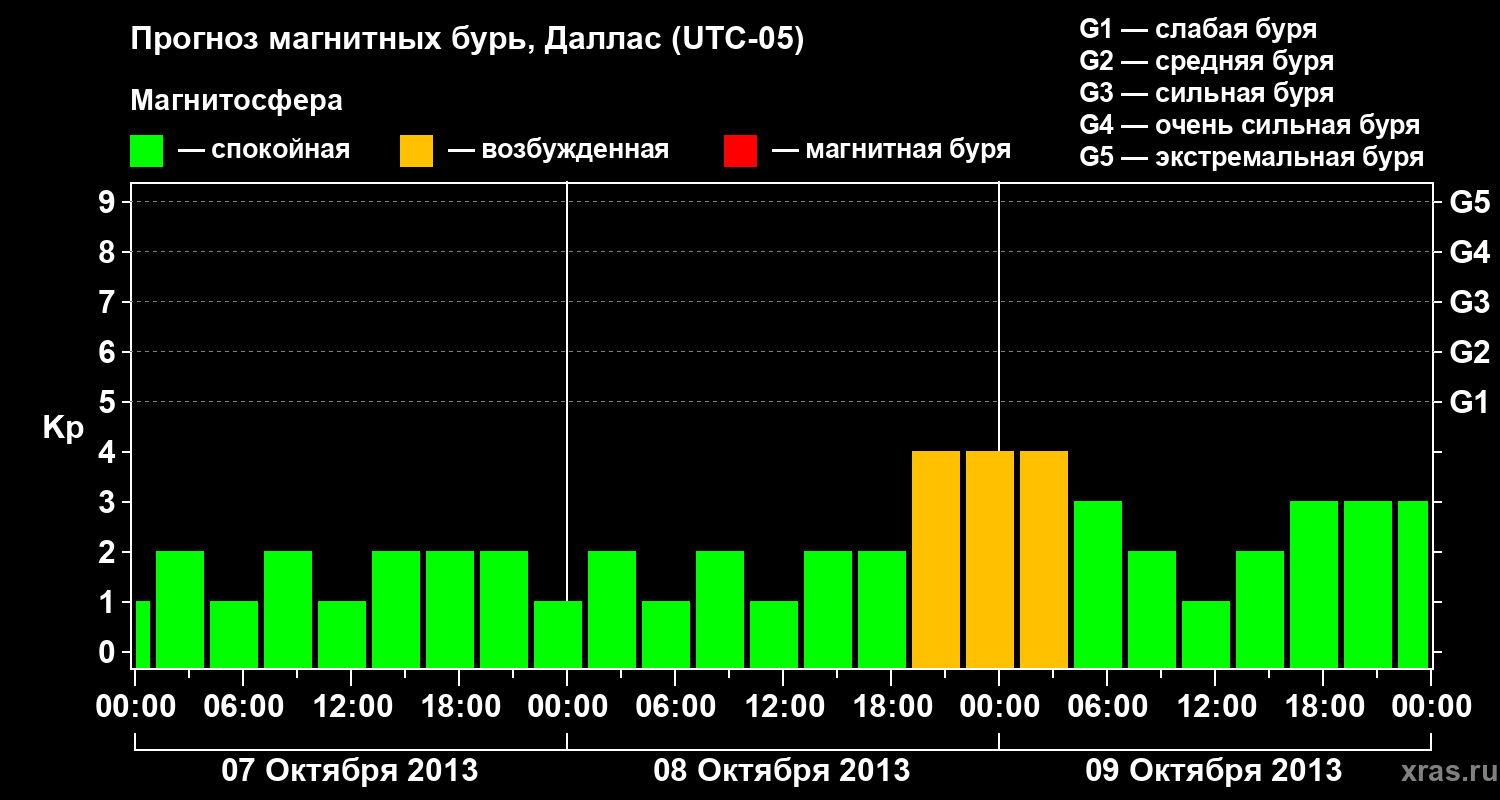
Task: Click the Магнитосфера heading
Action: coord(237,102)
